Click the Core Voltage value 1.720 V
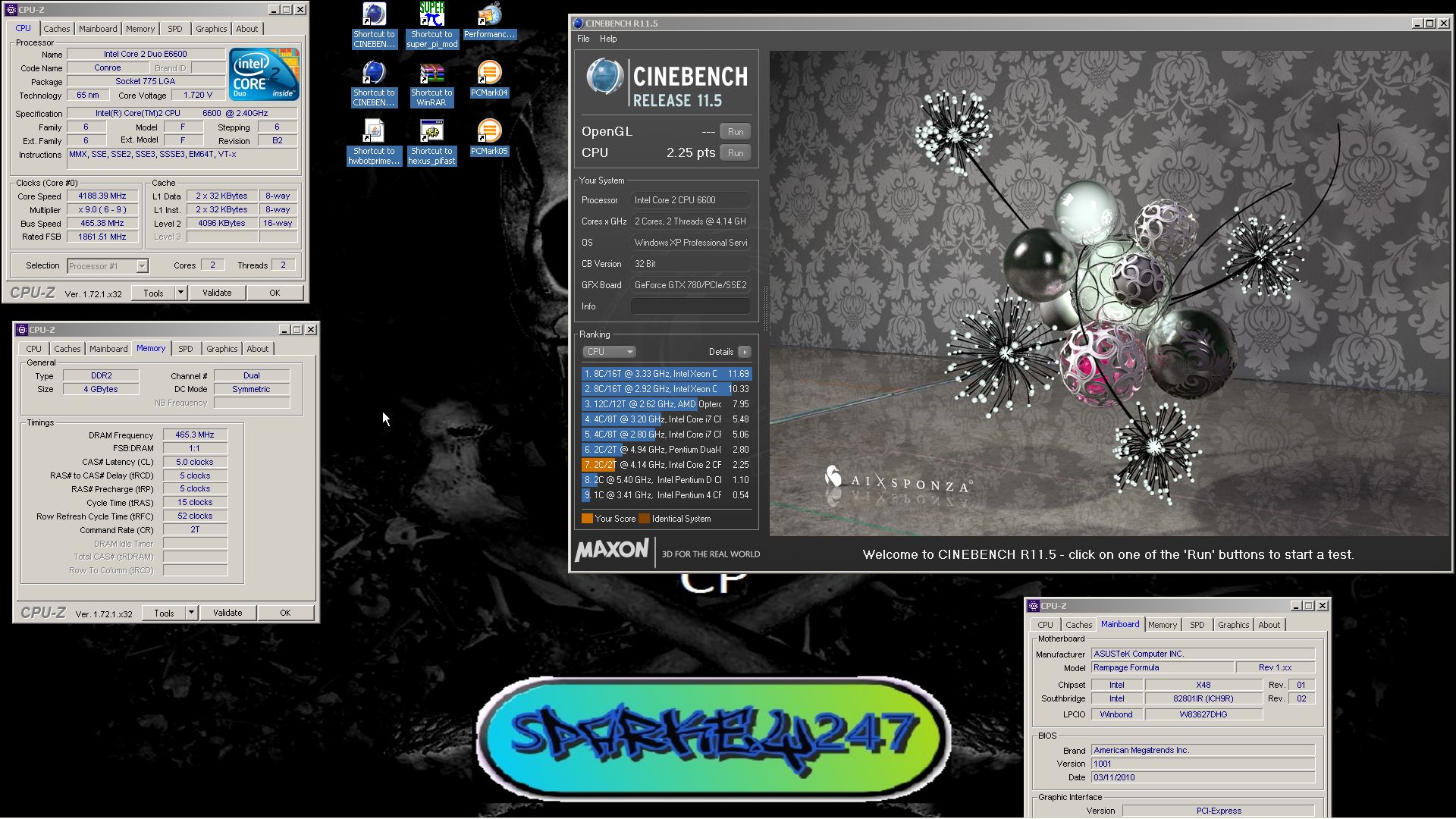Image resolution: width=1456 pixels, height=819 pixels. point(198,96)
